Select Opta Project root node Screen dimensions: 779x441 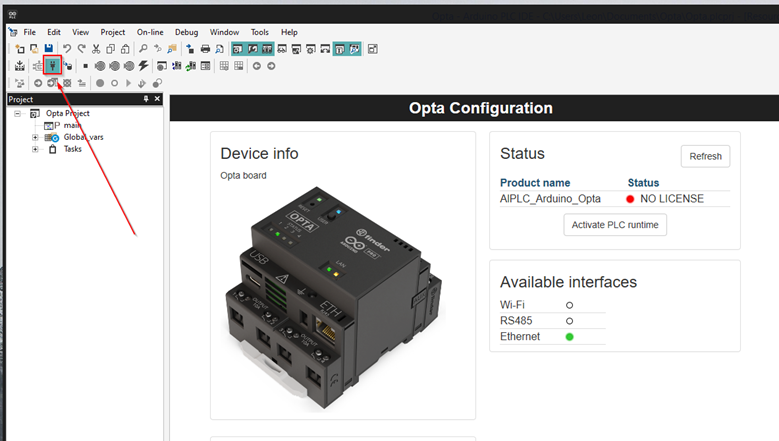coord(68,114)
